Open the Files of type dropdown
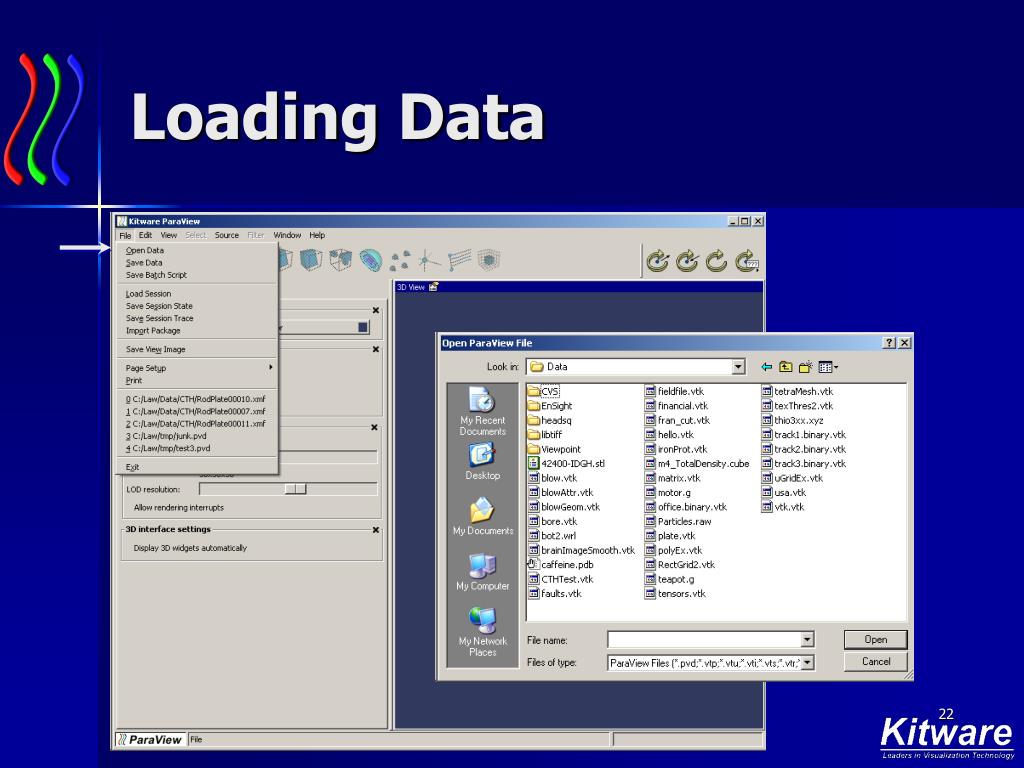Screen dimensions: 1024x768 point(807,663)
